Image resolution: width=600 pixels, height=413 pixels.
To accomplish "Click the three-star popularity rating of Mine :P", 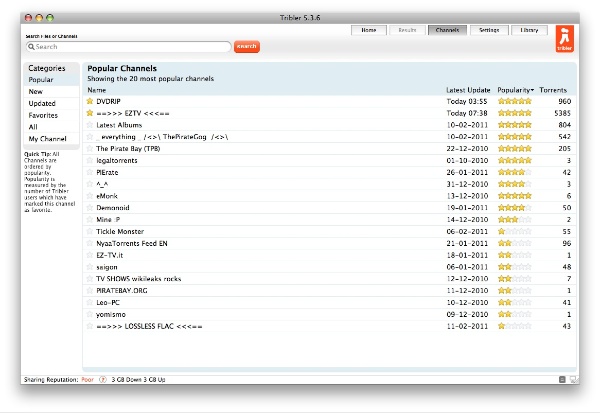I will 515,219.
